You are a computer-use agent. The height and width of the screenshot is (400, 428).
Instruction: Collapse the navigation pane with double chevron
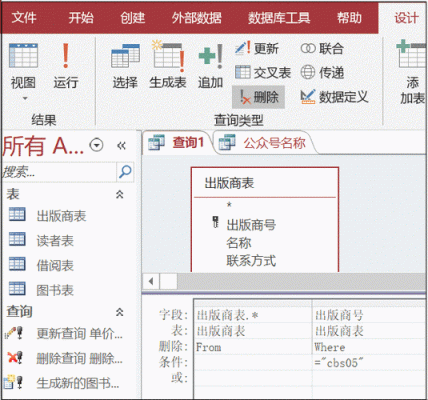121,145
